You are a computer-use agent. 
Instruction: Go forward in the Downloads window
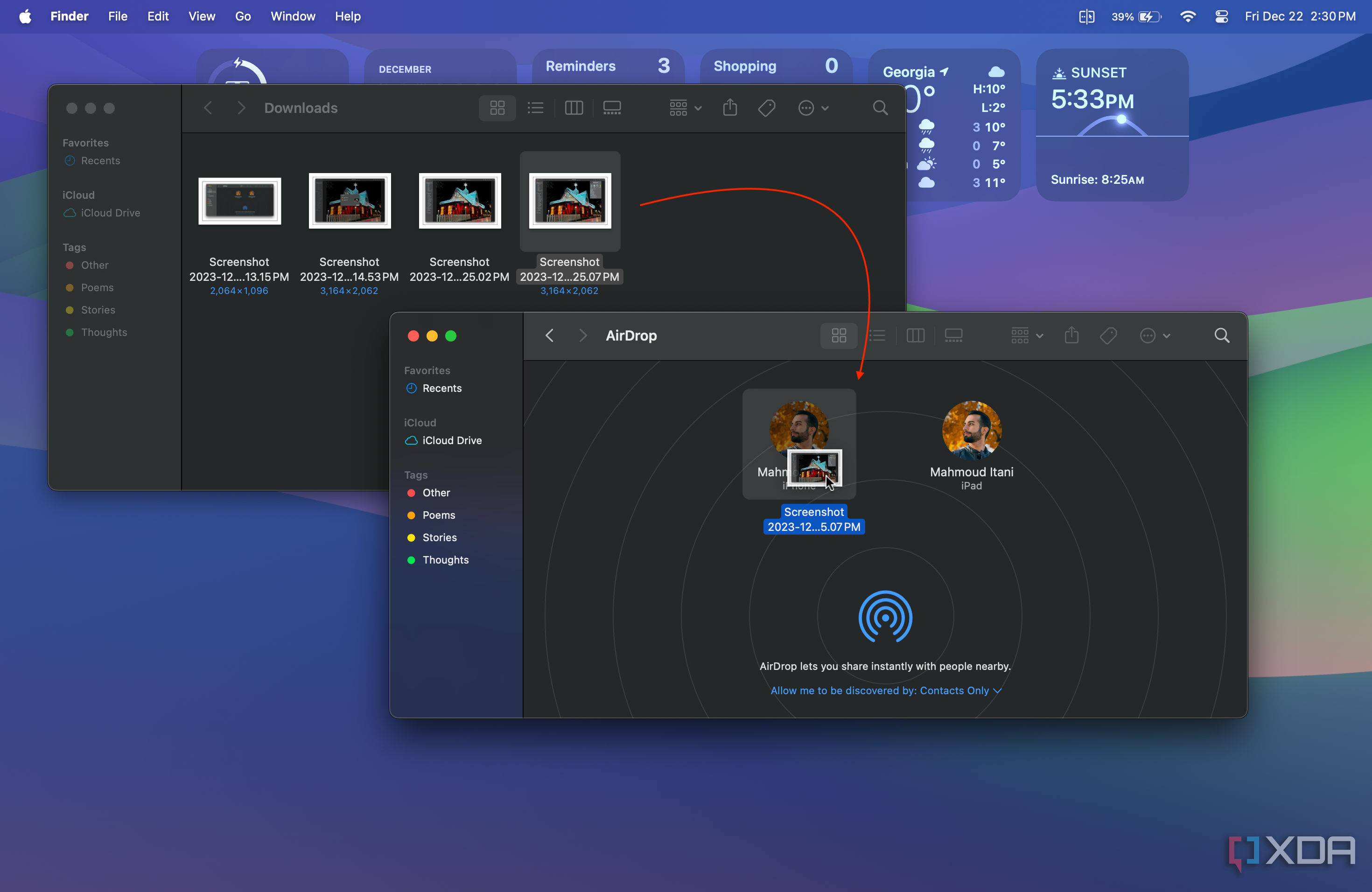(241, 108)
